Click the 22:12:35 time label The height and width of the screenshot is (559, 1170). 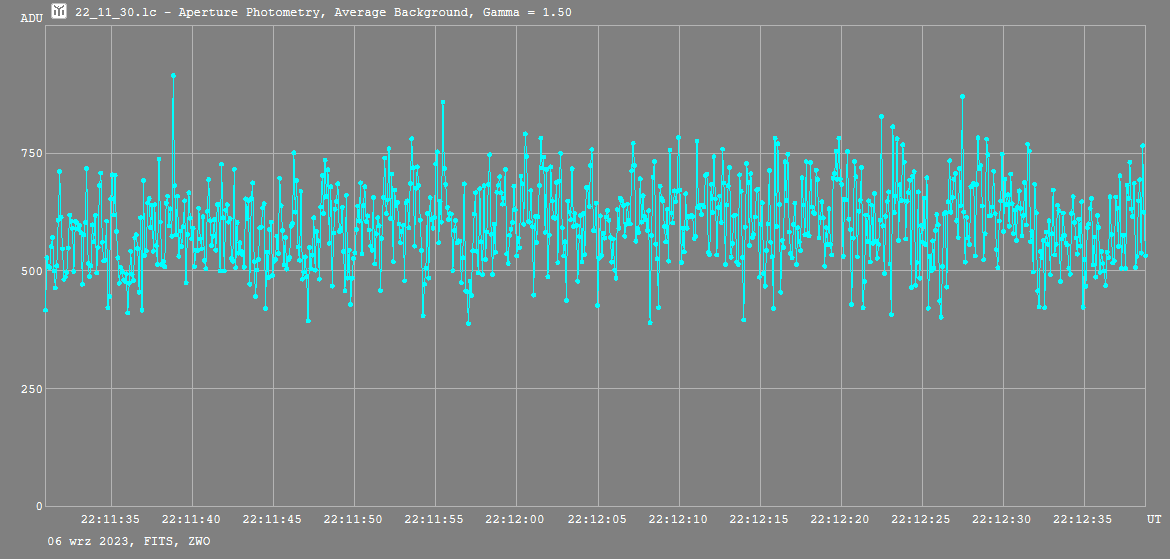point(1084,519)
